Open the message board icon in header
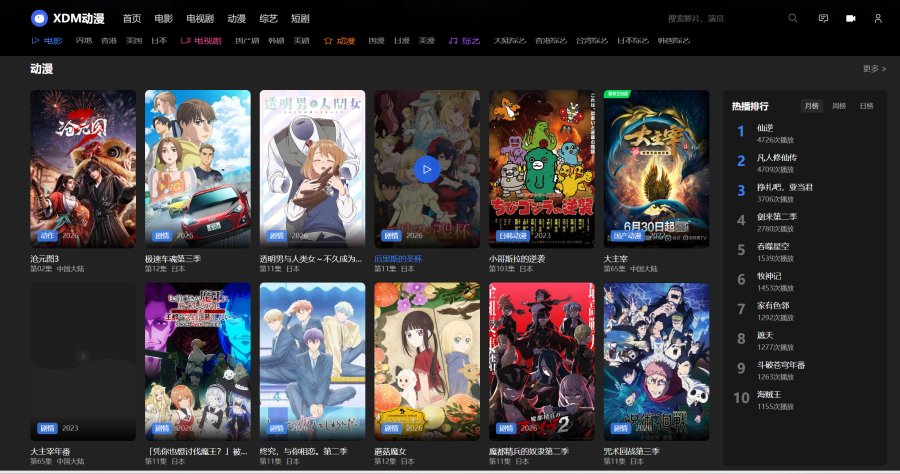The width and height of the screenshot is (900, 474). (823, 18)
